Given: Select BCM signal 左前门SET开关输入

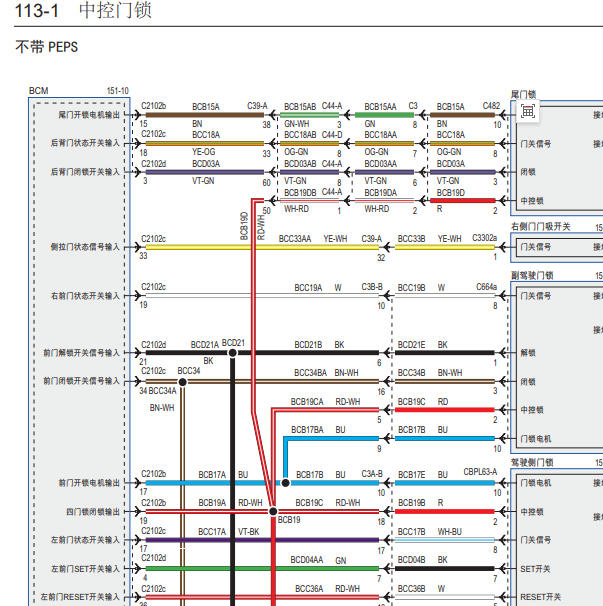Looking at the screenshot, I should click(85, 569).
